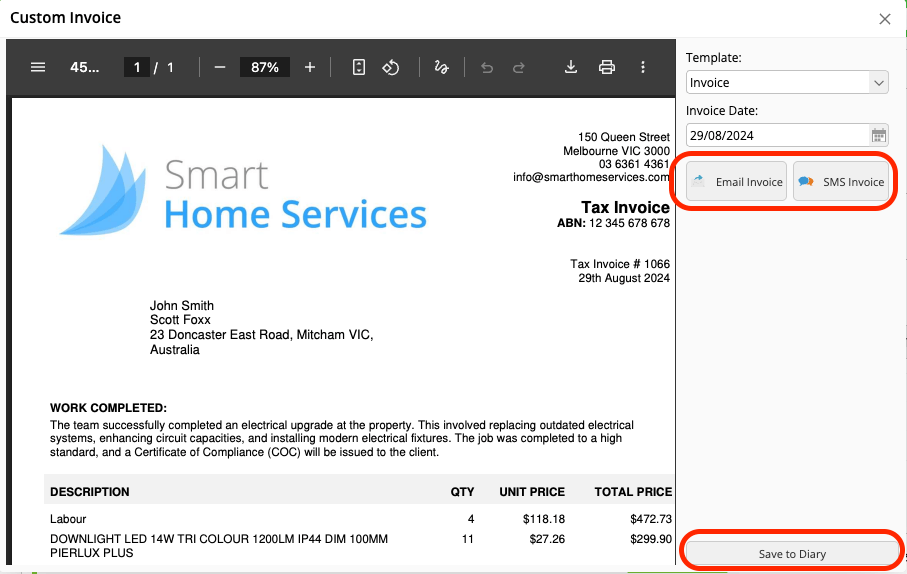
Task: Open PDF viewer more actions menu
Action: (643, 67)
